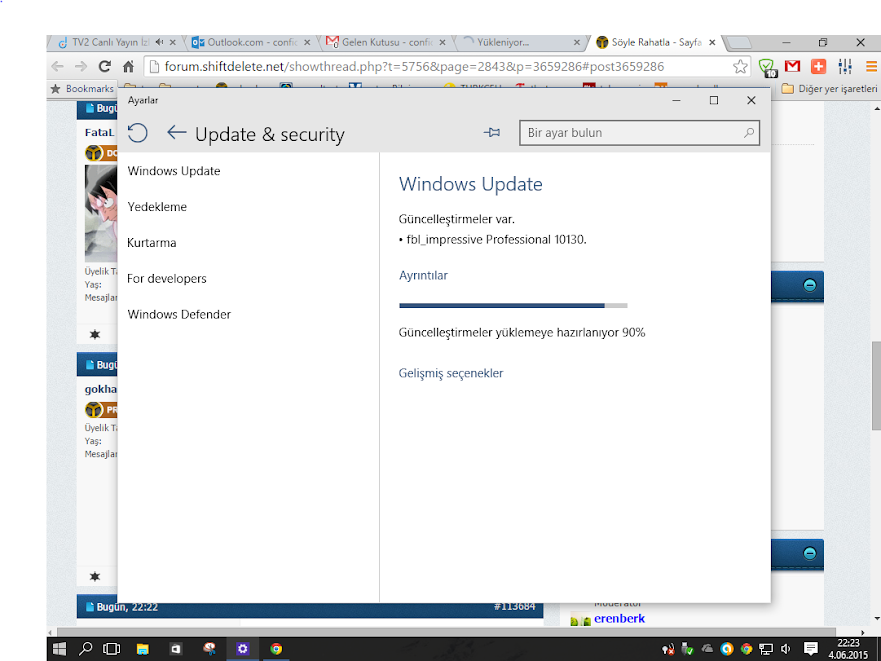Screen dimensions: 881x661
Task: Open Yedekleme settings section
Action: tap(157, 207)
